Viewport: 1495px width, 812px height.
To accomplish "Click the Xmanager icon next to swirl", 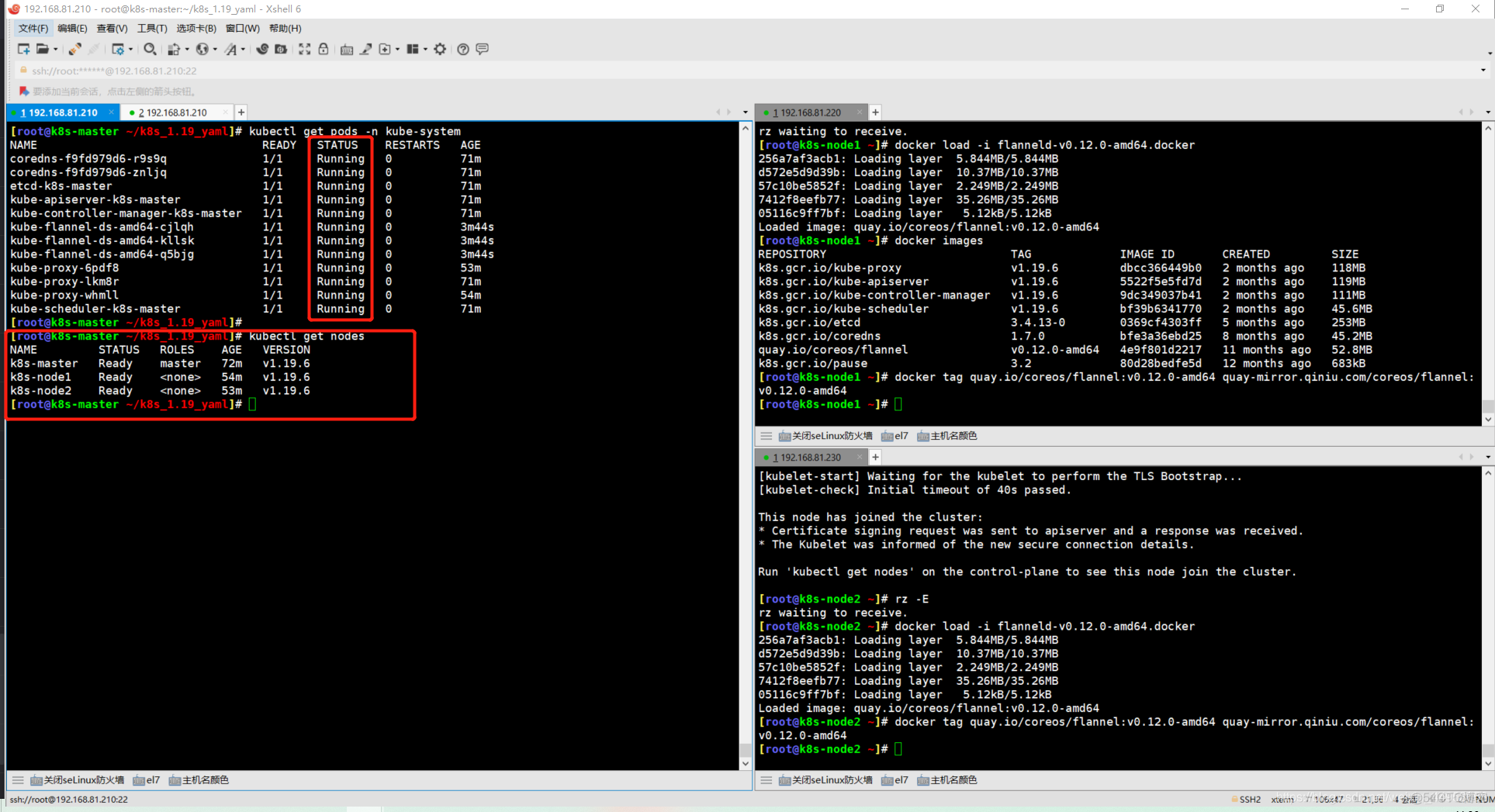I will point(281,49).
